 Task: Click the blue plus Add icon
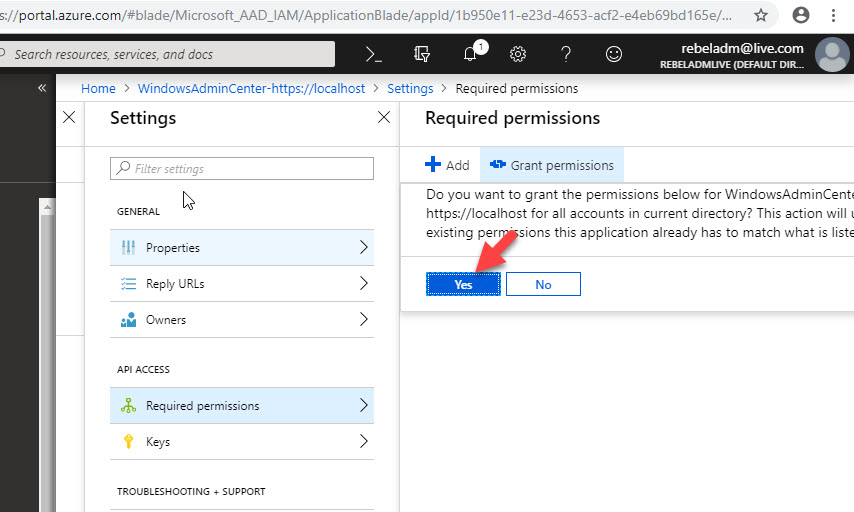coord(433,164)
